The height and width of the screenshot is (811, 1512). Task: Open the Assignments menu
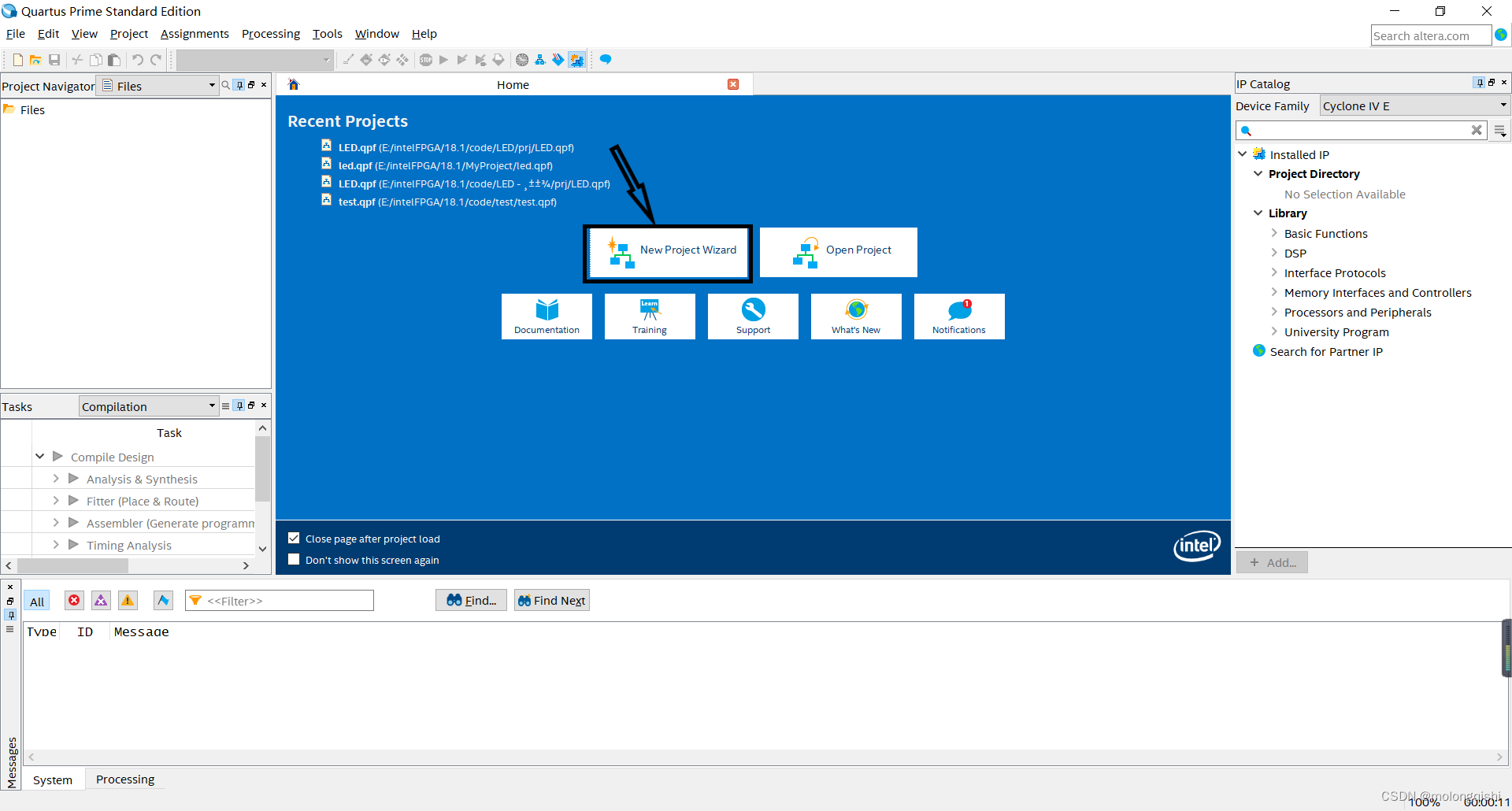195,34
